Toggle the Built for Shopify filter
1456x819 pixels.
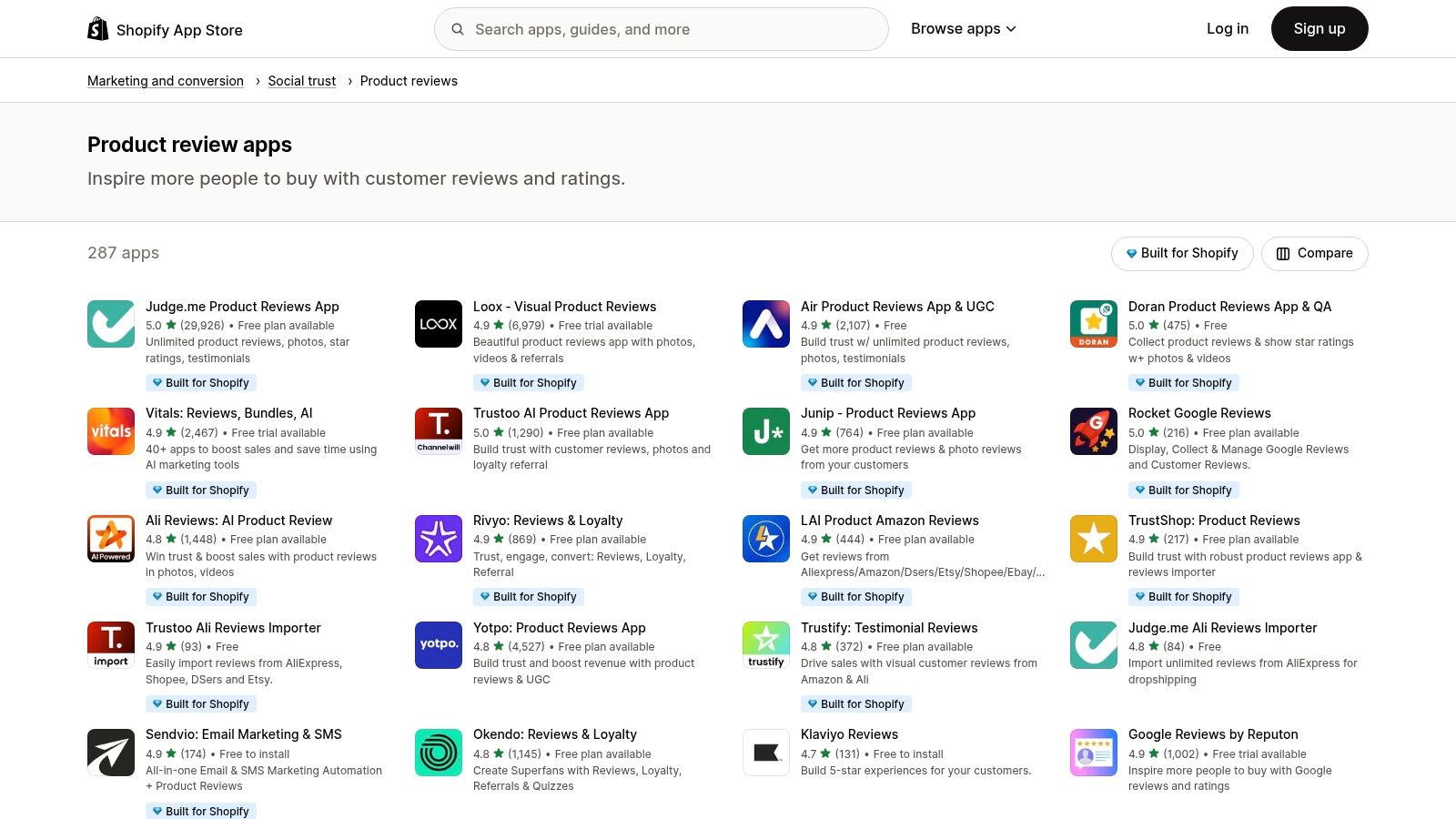1182,253
